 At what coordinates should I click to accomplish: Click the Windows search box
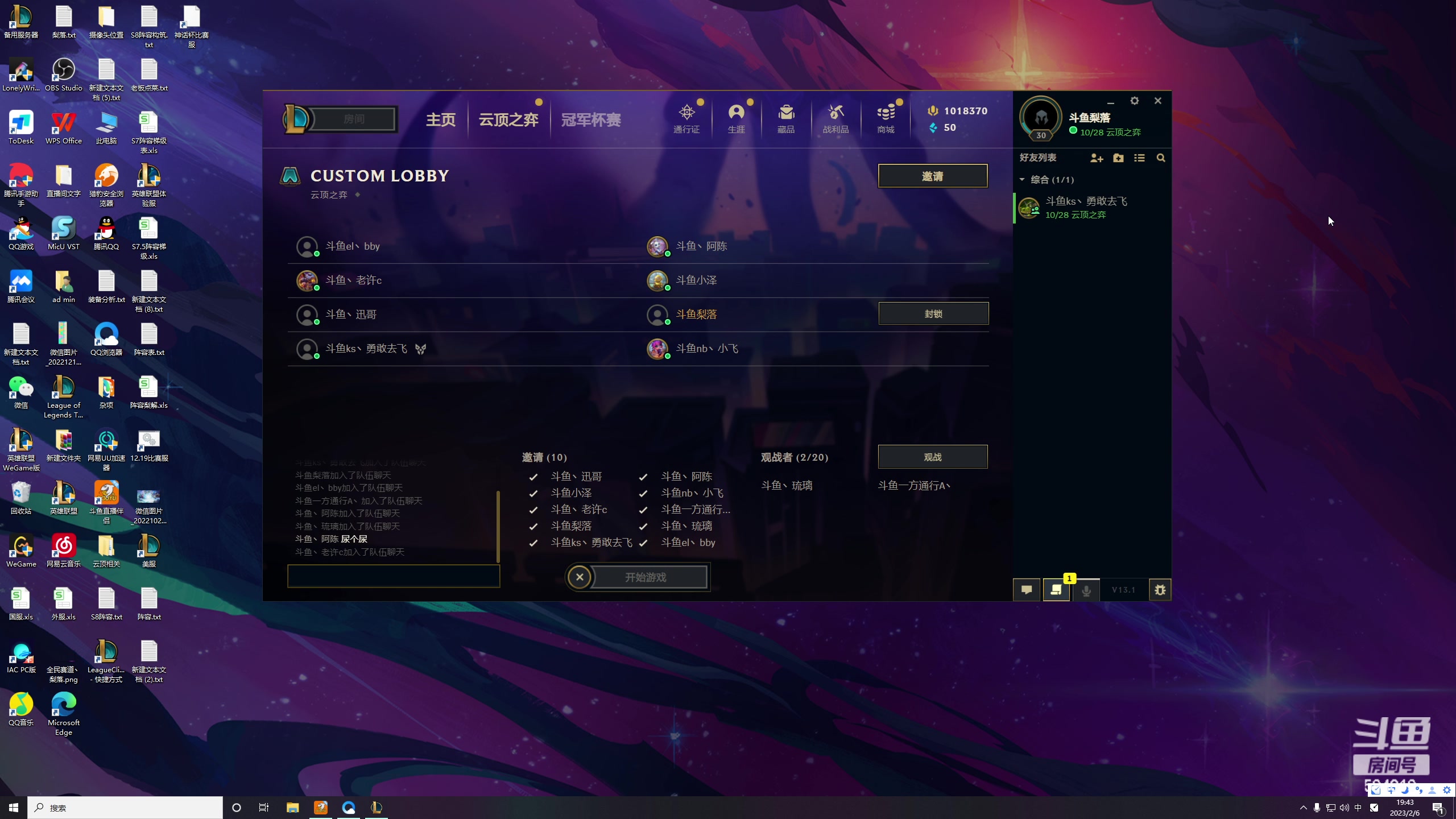pyautogui.click(x=125, y=808)
